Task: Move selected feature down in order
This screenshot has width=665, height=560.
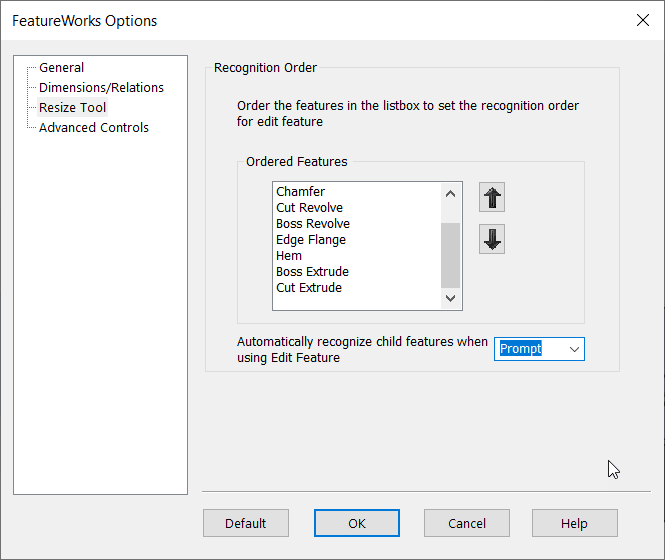Action: pos(492,239)
